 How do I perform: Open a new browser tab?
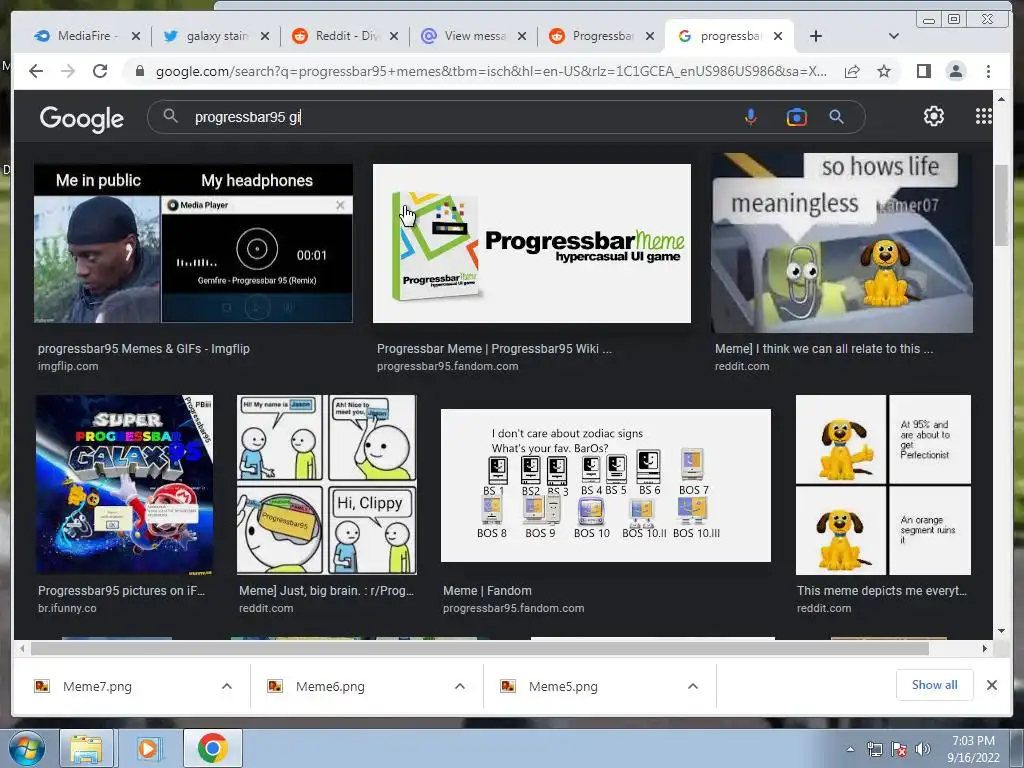pos(816,36)
